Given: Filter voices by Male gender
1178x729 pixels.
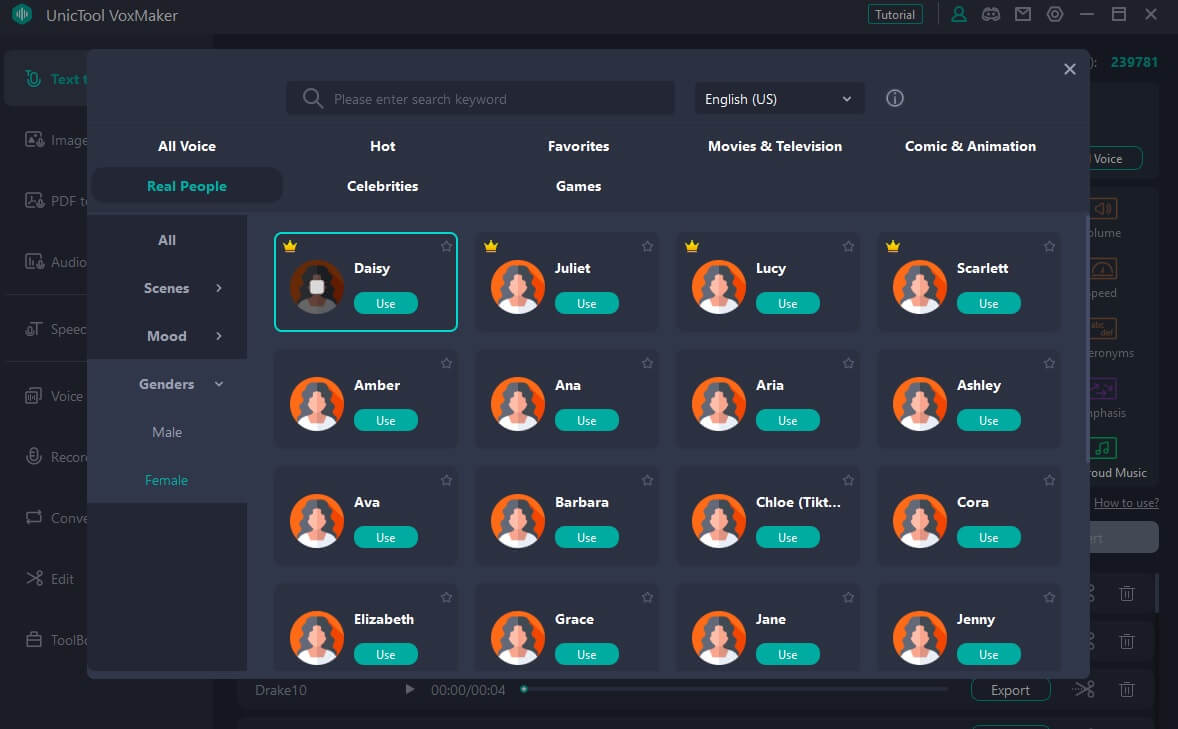Looking at the screenshot, I should (167, 432).
